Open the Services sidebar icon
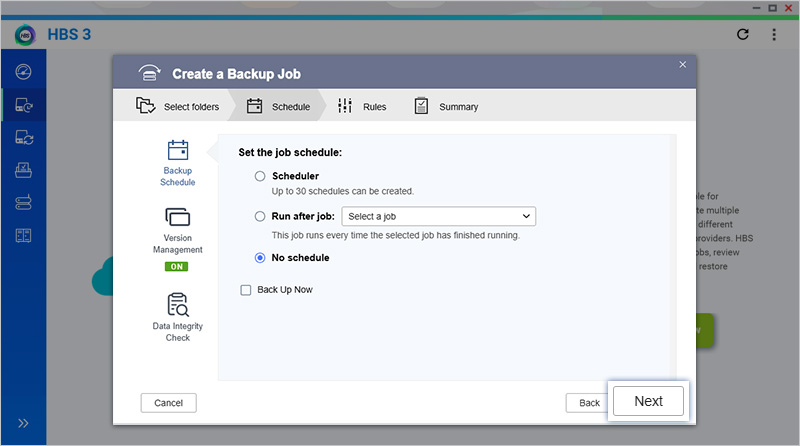Screen dimensions: 800x446 23,170
